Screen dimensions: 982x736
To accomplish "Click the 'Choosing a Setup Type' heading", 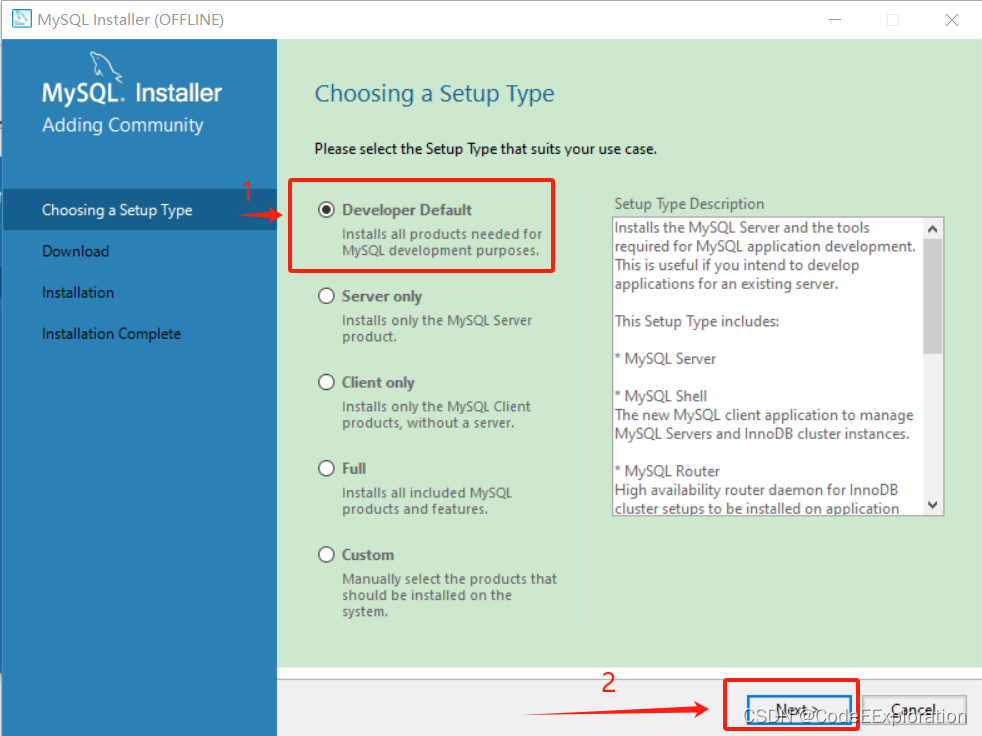I will point(434,93).
